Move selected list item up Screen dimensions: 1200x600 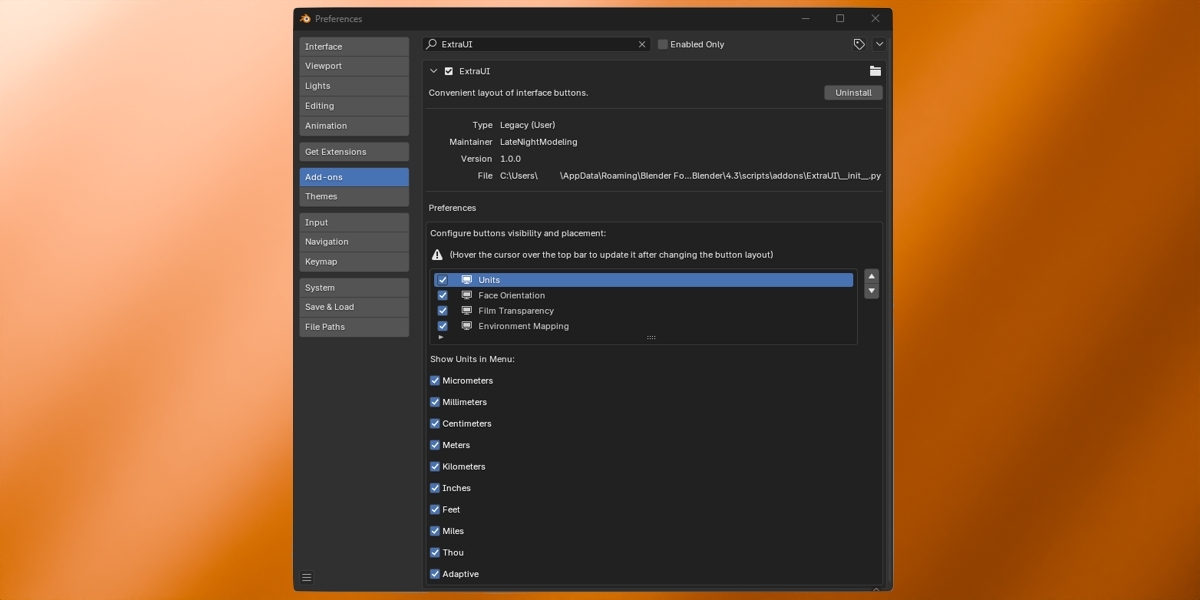tap(871, 277)
